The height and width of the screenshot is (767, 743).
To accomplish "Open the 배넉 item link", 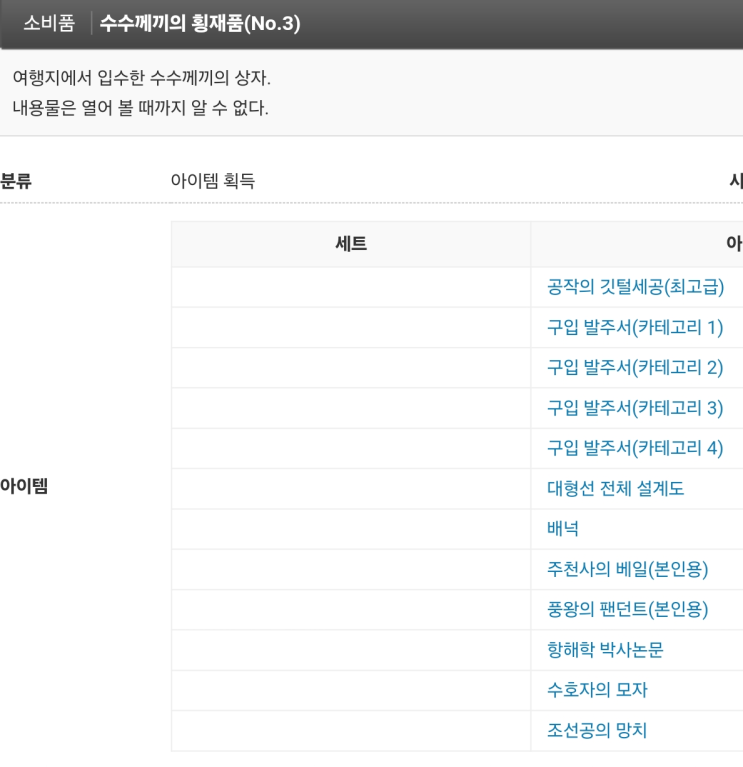I will 563,529.
